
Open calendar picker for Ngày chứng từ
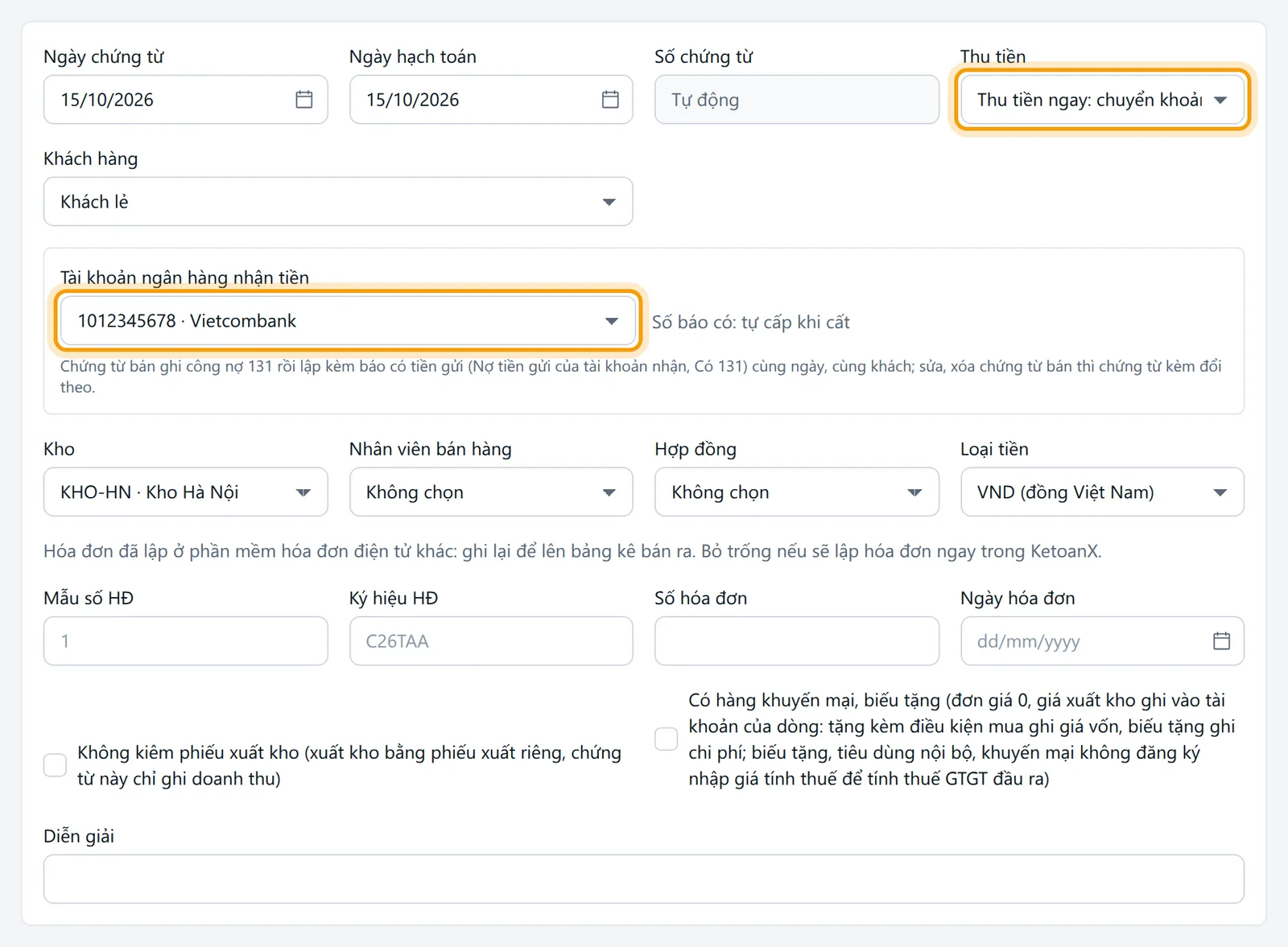(303, 100)
